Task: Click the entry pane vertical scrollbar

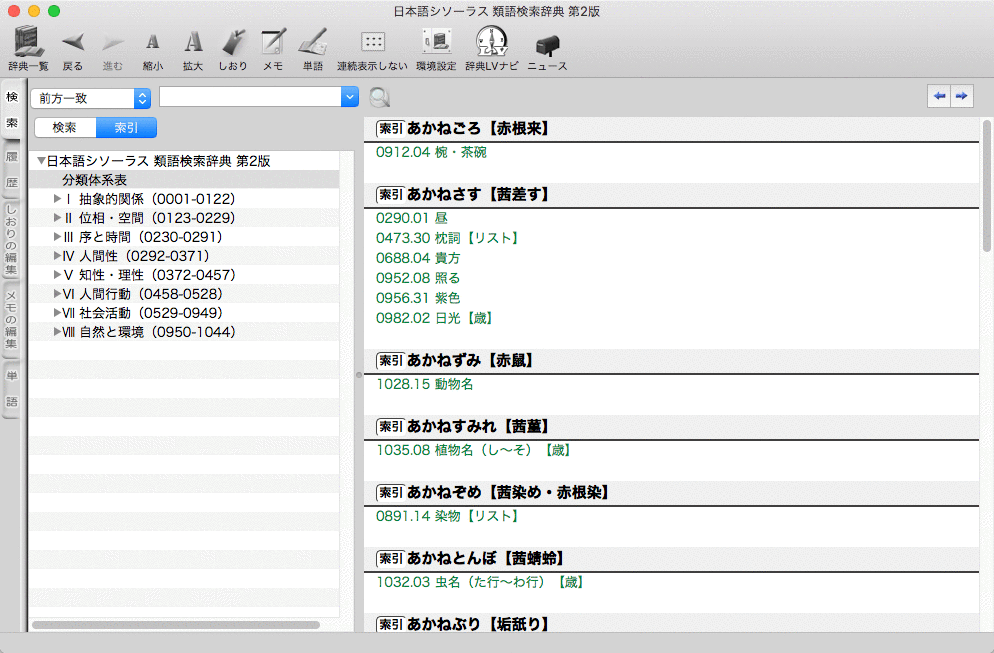Action: coord(986,186)
